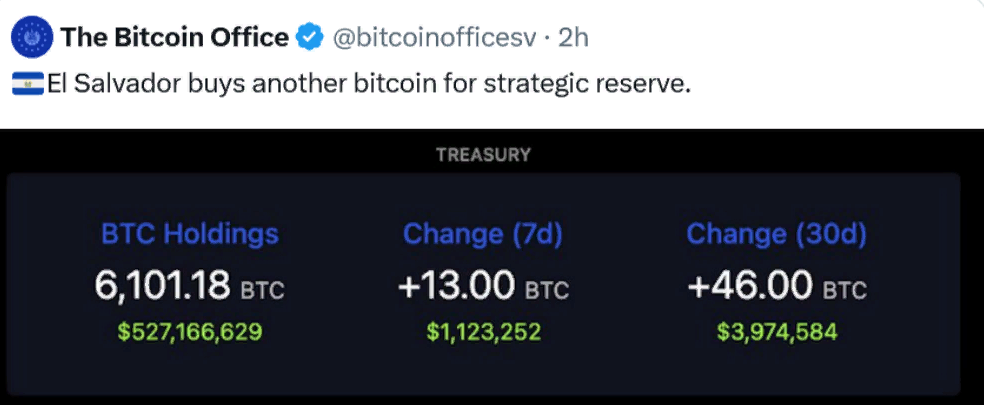Open the treasury dashboard image
This screenshot has height=405, width=984.
[492, 267]
